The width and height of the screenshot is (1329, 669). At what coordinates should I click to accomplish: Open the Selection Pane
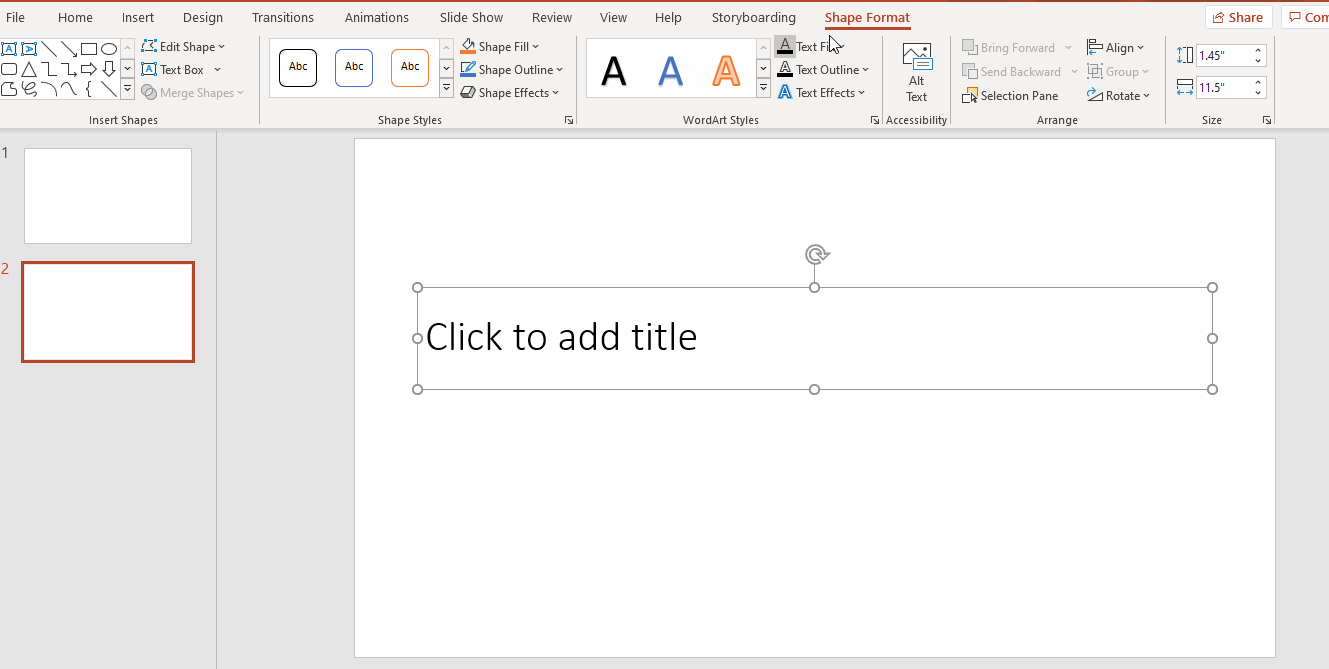click(1011, 95)
